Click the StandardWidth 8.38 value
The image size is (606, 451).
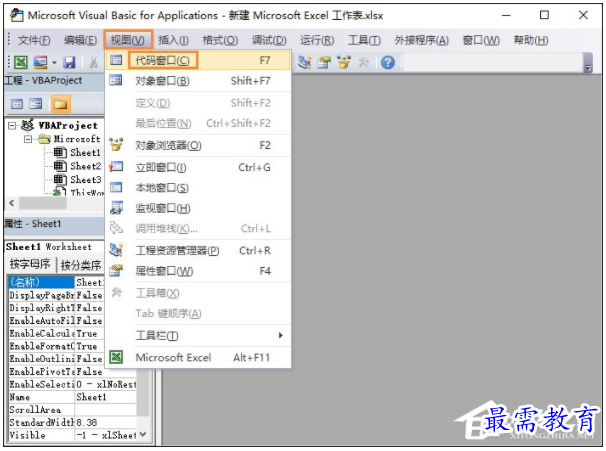105,422
